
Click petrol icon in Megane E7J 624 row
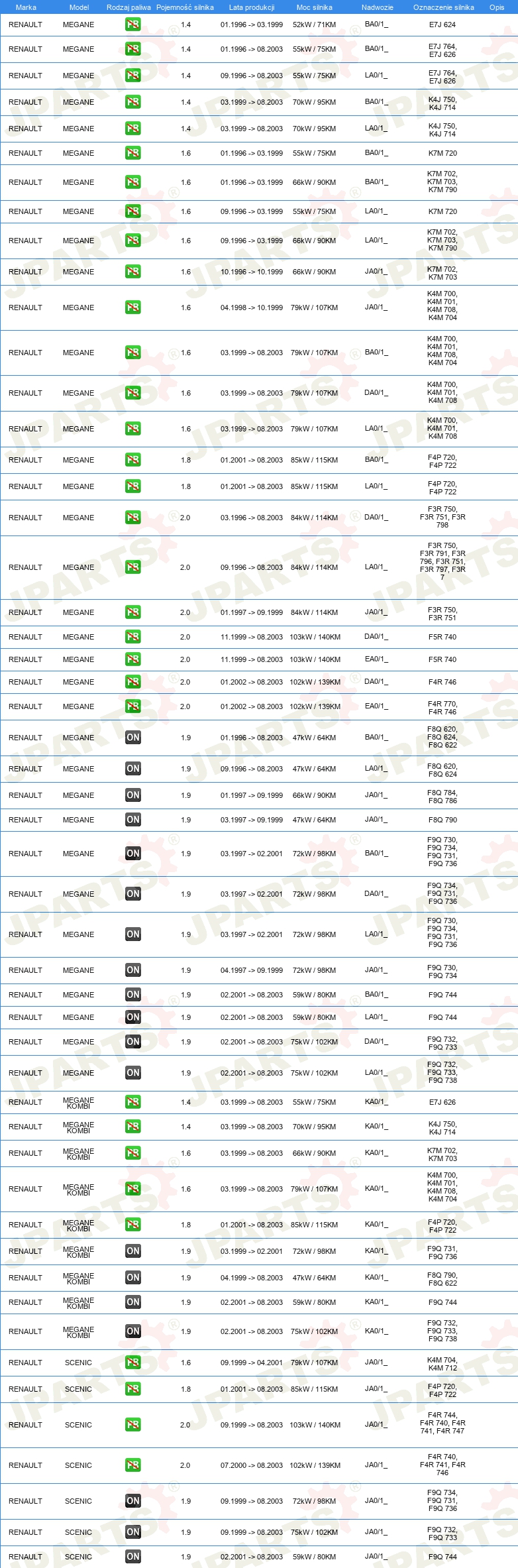132,25
